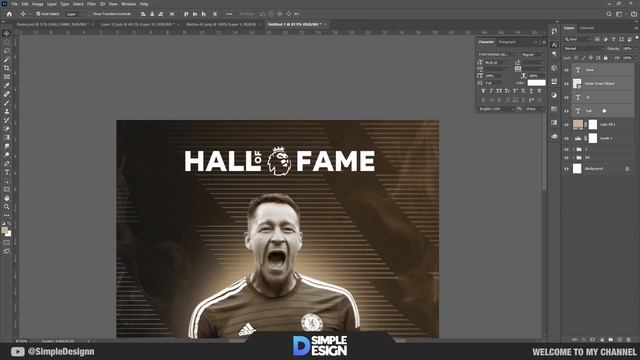Select the Clone Stamp tool
This screenshot has height=360, width=640.
7,111
